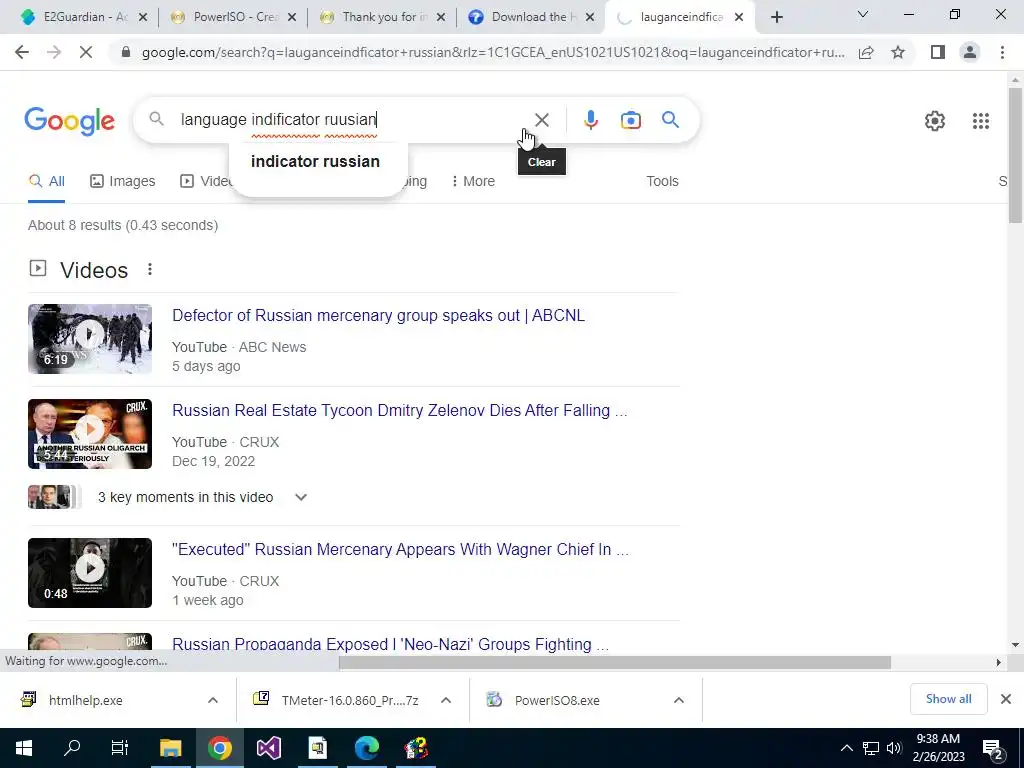1024x768 pixels.
Task: Open Defector of Russian mercenary group link
Action: pyautogui.click(x=378, y=315)
